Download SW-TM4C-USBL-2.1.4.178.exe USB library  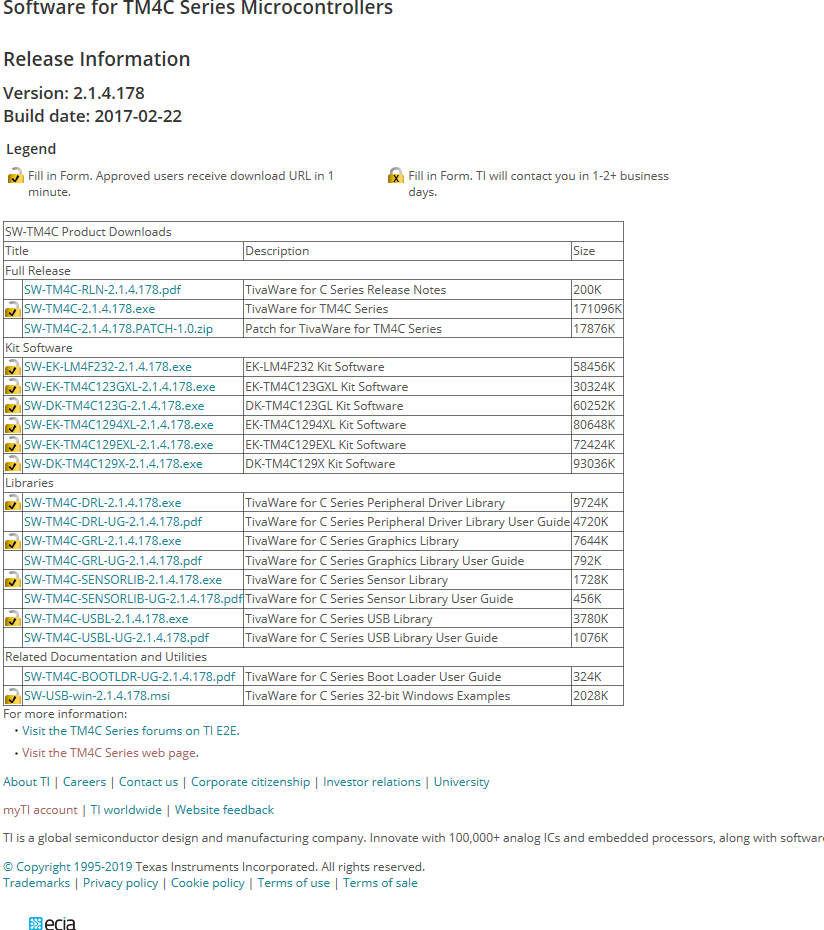(106, 619)
